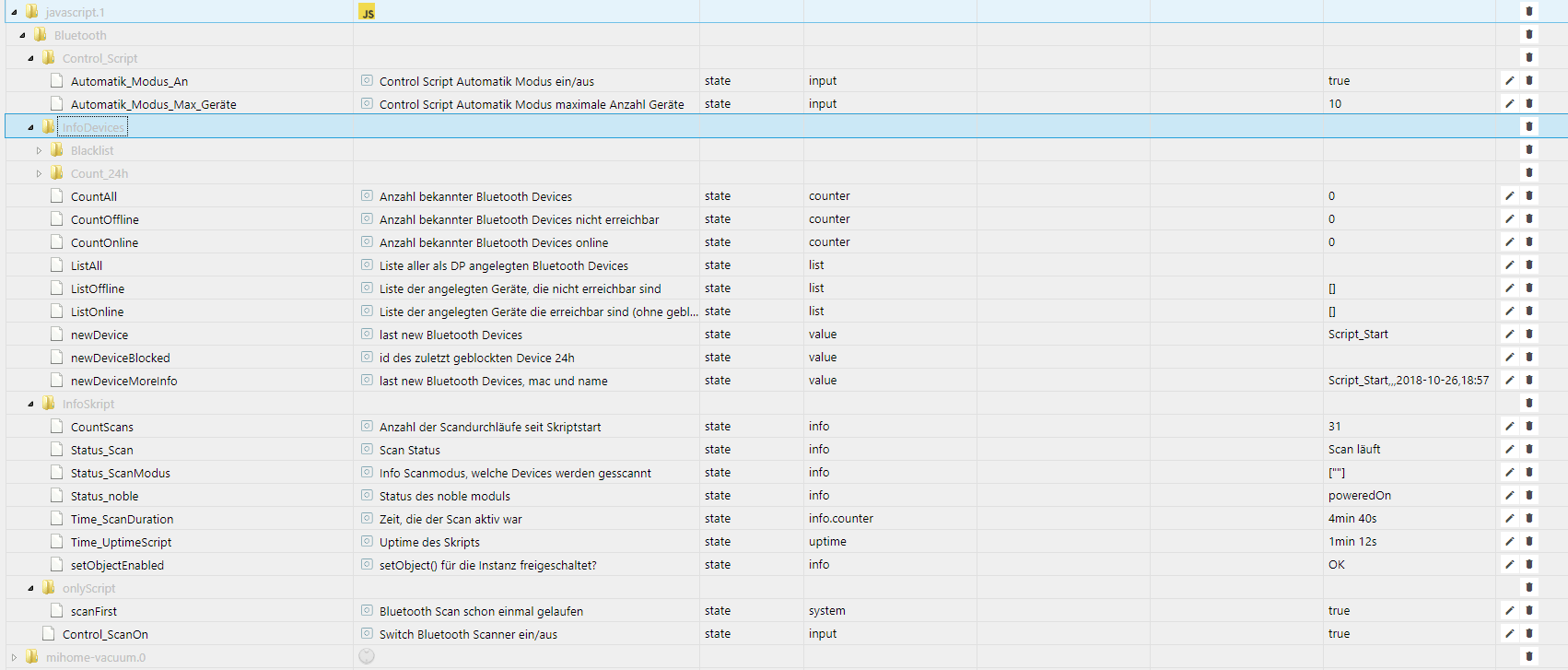Collapse the InfoSkript folder
The height and width of the screenshot is (670, 1568).
click(30, 404)
